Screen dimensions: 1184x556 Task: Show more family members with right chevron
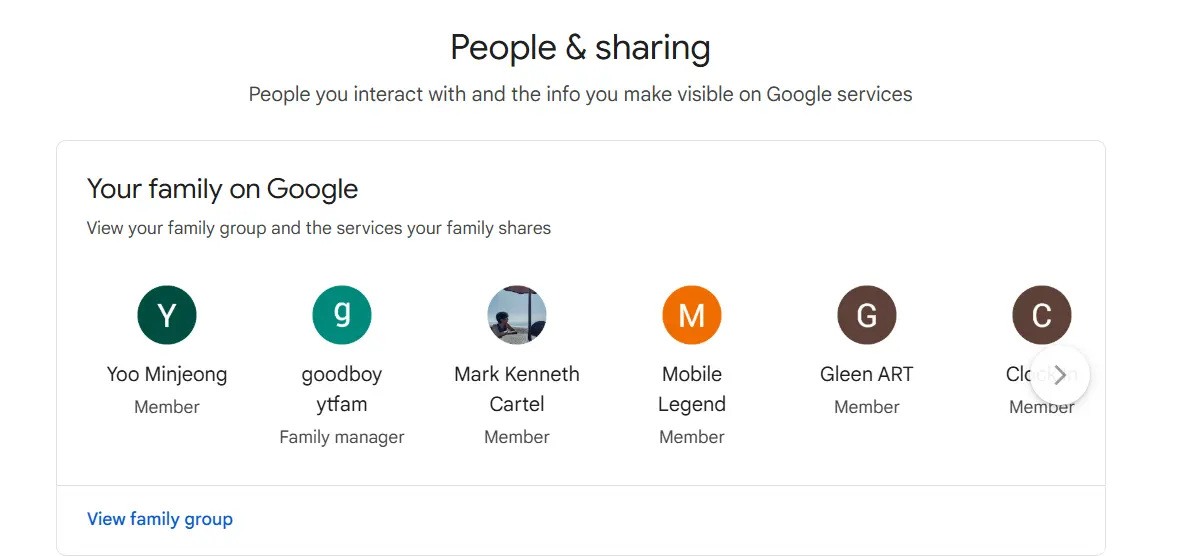tap(1060, 375)
